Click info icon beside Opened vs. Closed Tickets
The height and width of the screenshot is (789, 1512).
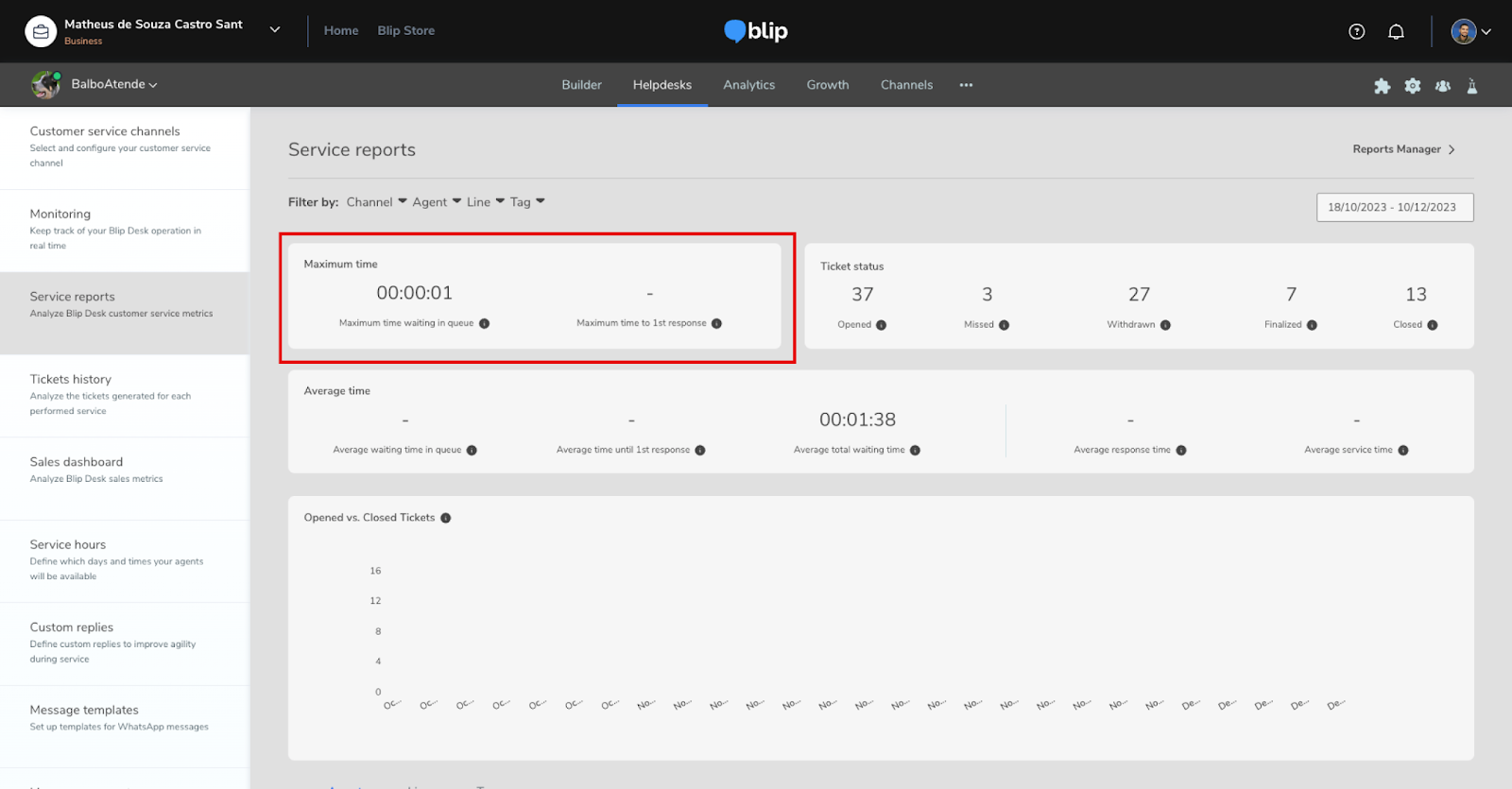pyautogui.click(x=446, y=518)
